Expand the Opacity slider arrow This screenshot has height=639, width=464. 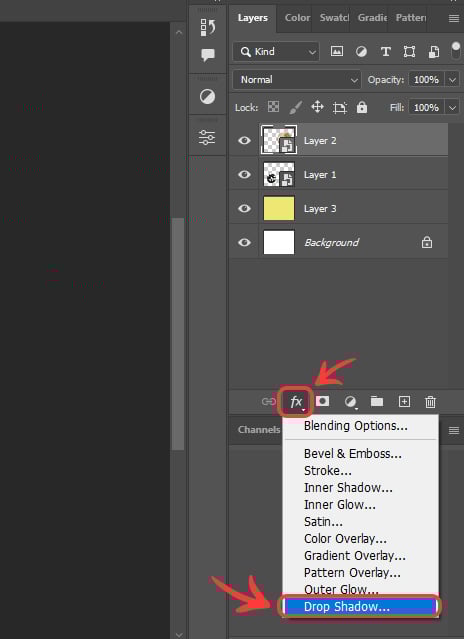452,79
